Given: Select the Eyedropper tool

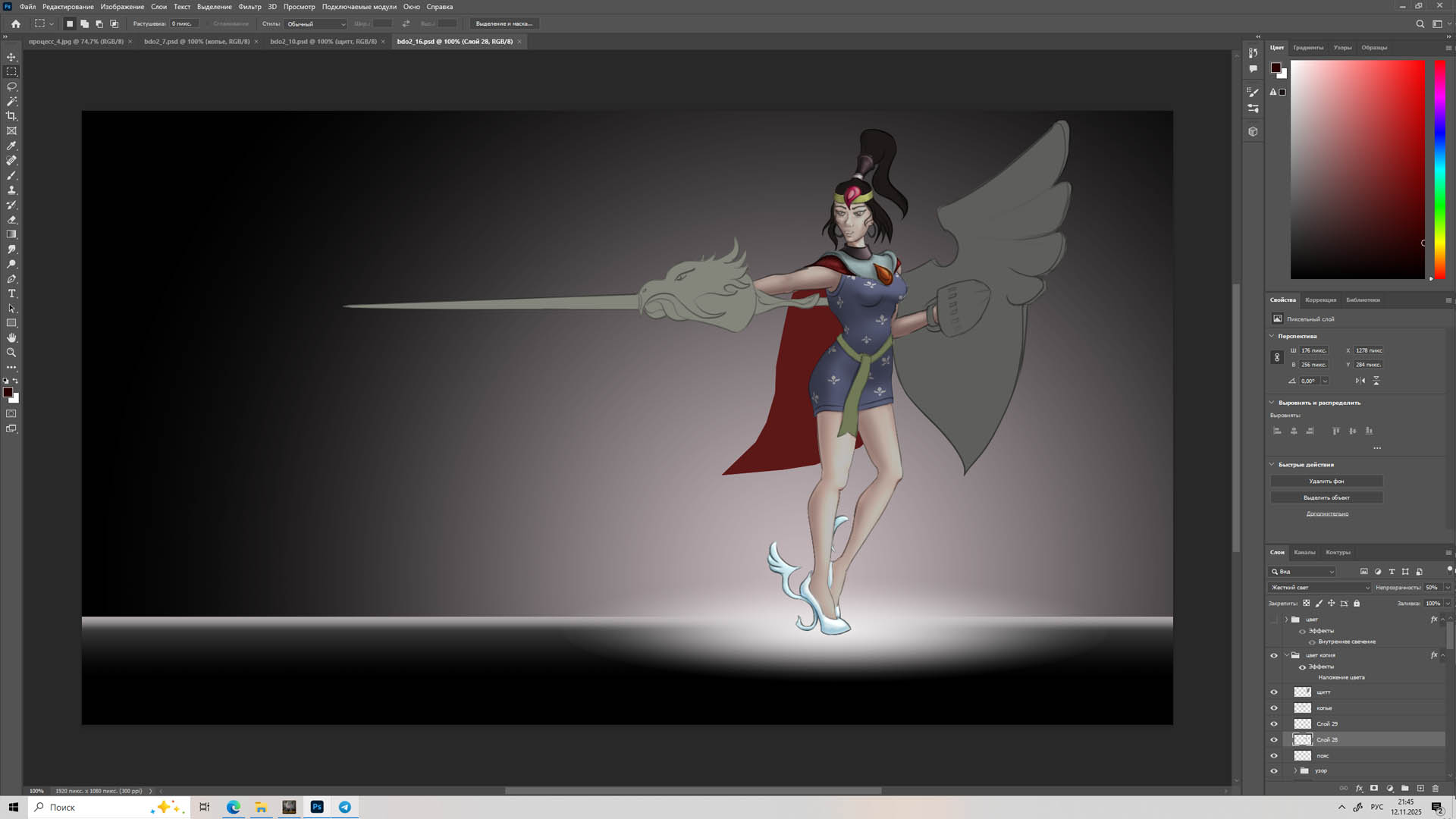Looking at the screenshot, I should click(11, 146).
